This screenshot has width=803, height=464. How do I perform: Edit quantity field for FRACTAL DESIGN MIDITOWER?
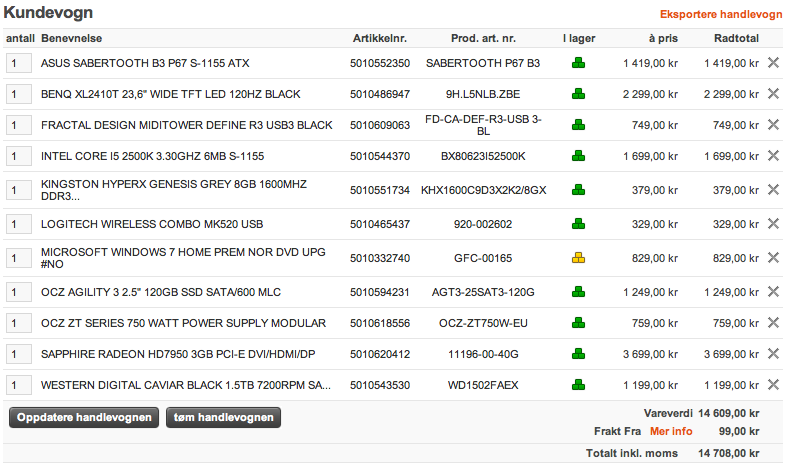pyautogui.click(x=18, y=125)
